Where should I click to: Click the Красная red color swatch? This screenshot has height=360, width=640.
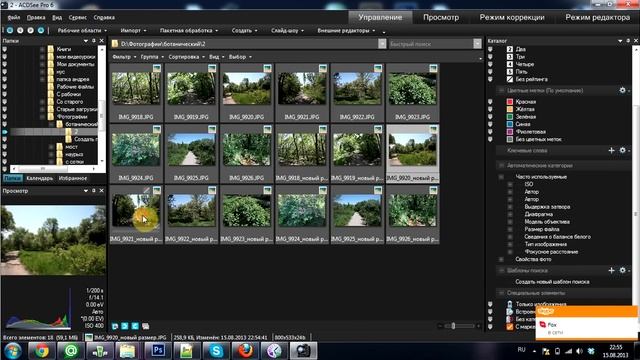[x=510, y=102]
